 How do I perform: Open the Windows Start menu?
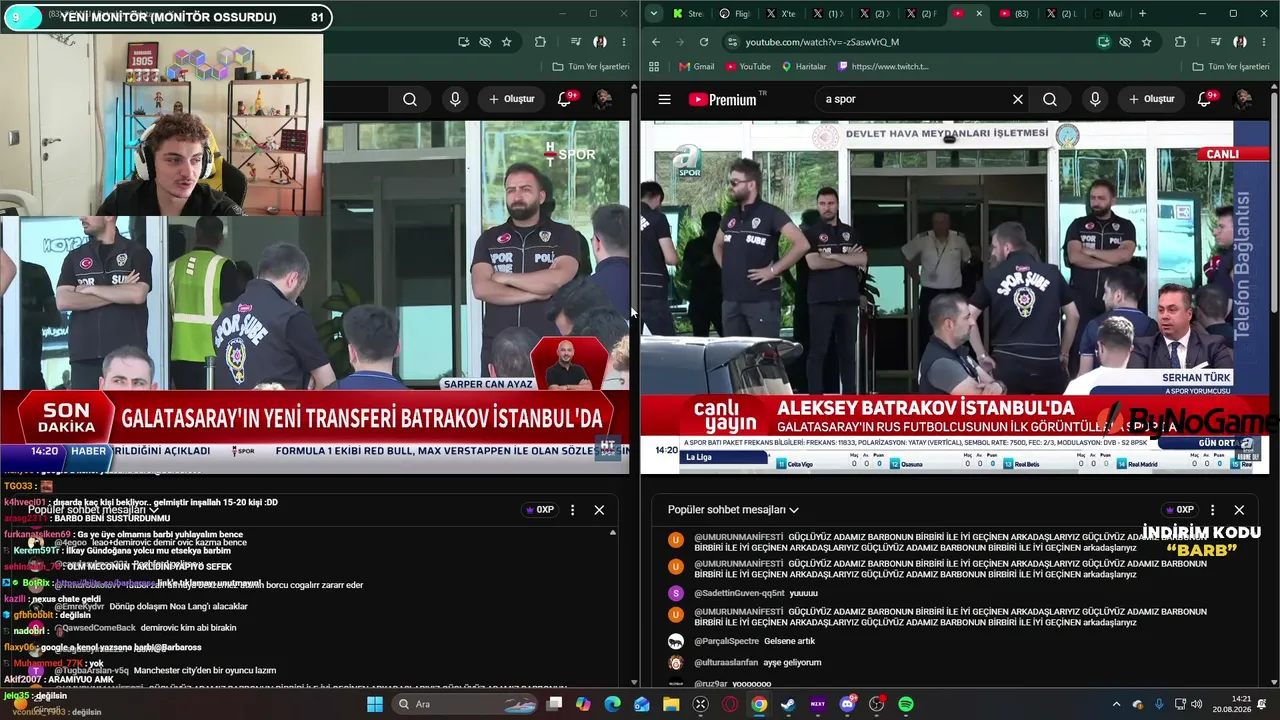[x=375, y=704]
